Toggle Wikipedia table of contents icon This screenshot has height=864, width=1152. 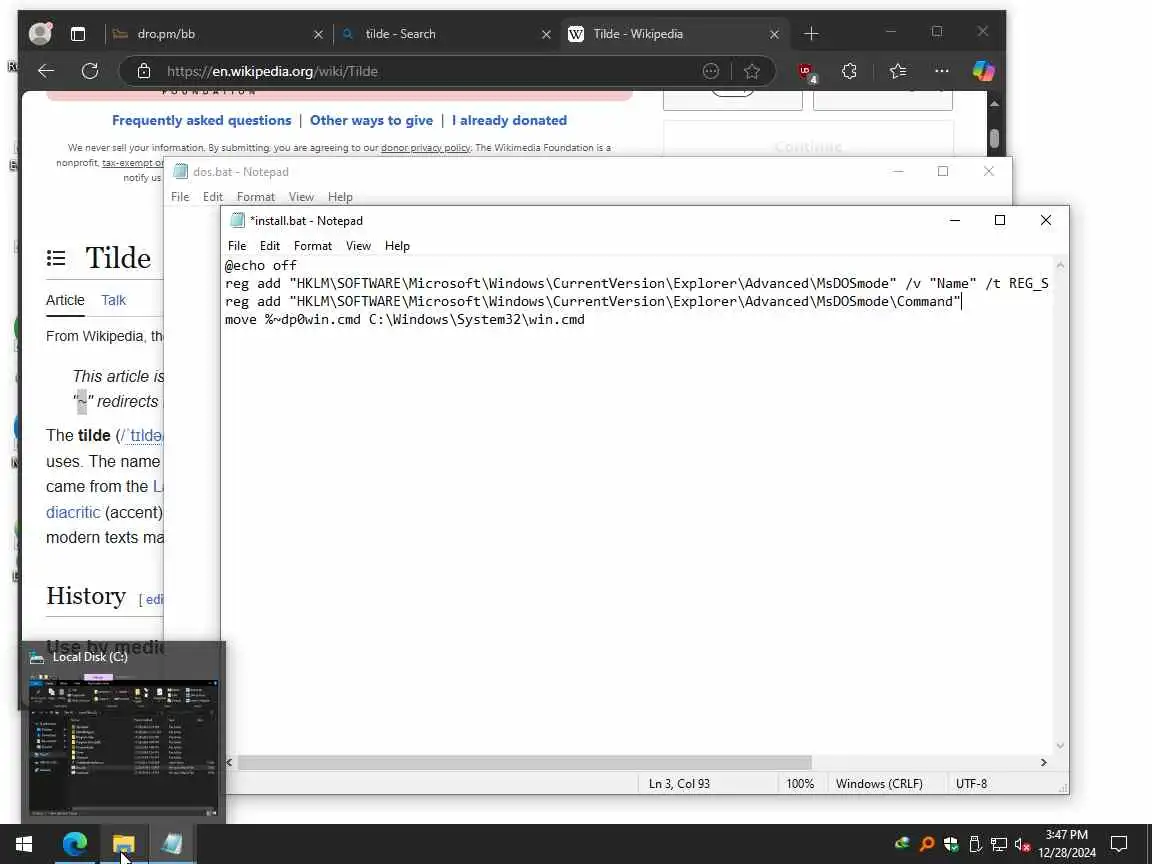56,258
